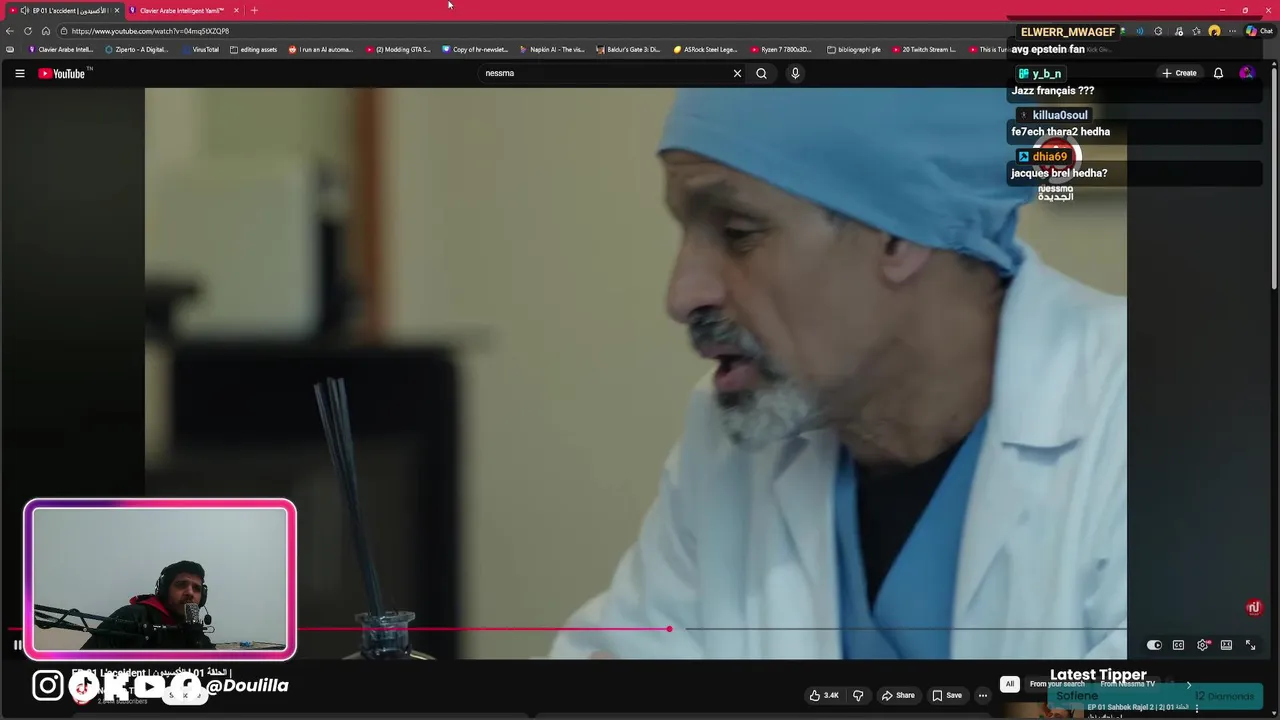Open 'Napkin AI - The vis...' bookmark
The image size is (1280, 720).
(552, 49)
